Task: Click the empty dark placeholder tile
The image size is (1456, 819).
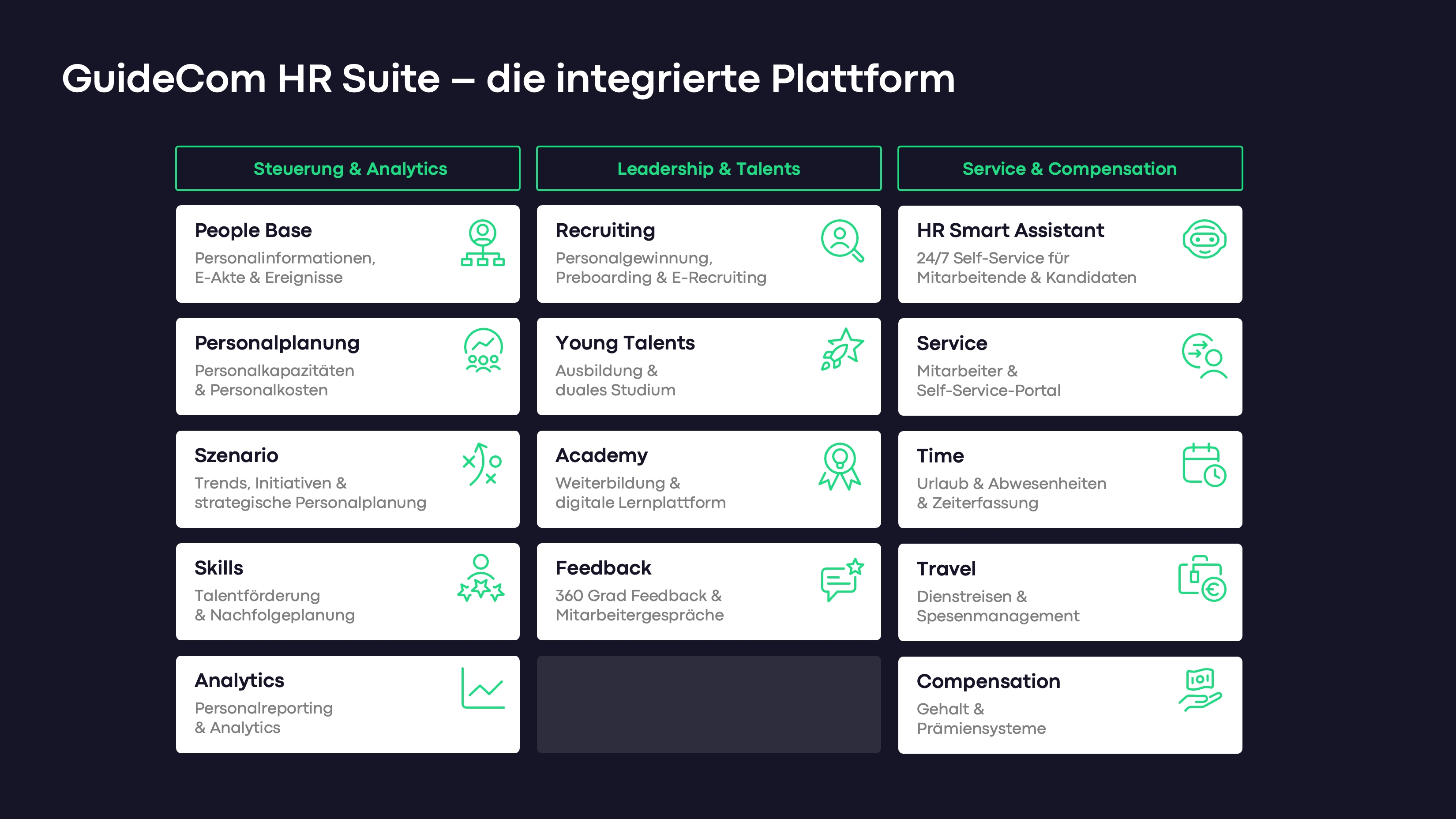Action: click(708, 704)
